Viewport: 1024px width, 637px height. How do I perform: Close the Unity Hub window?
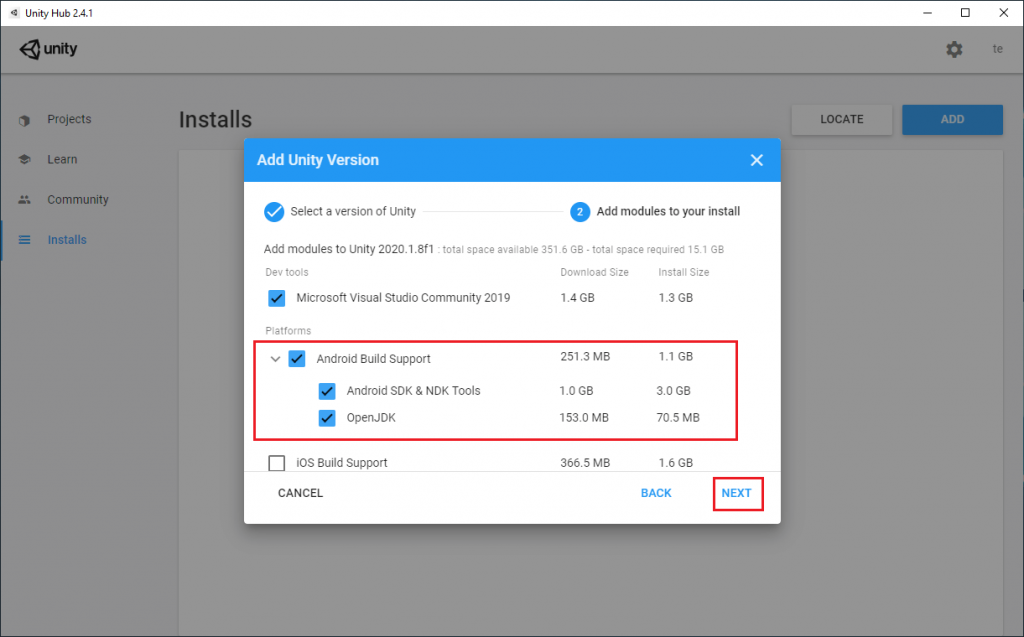click(1004, 13)
